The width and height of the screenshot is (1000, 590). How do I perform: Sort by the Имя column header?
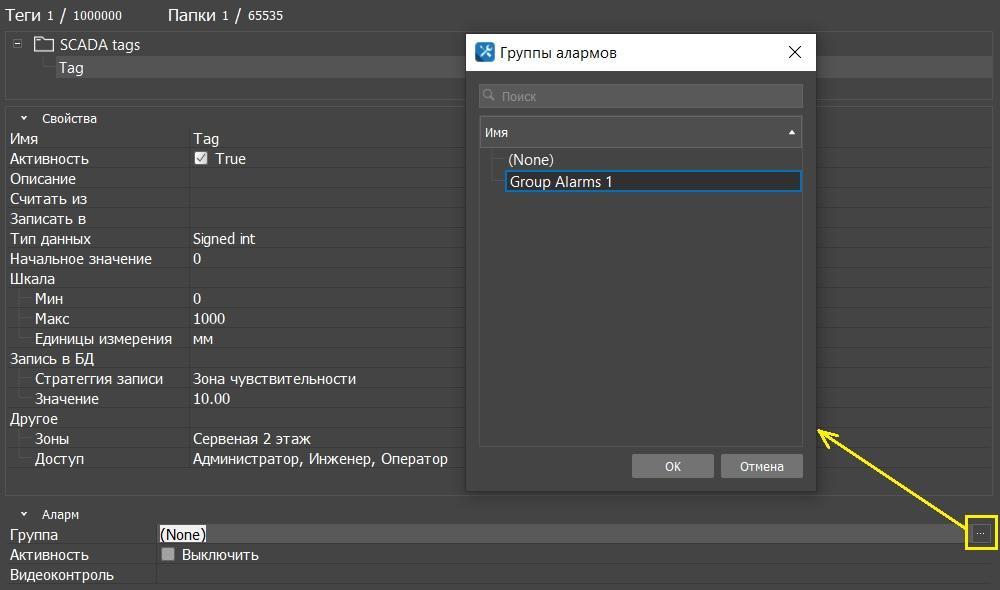pos(640,132)
